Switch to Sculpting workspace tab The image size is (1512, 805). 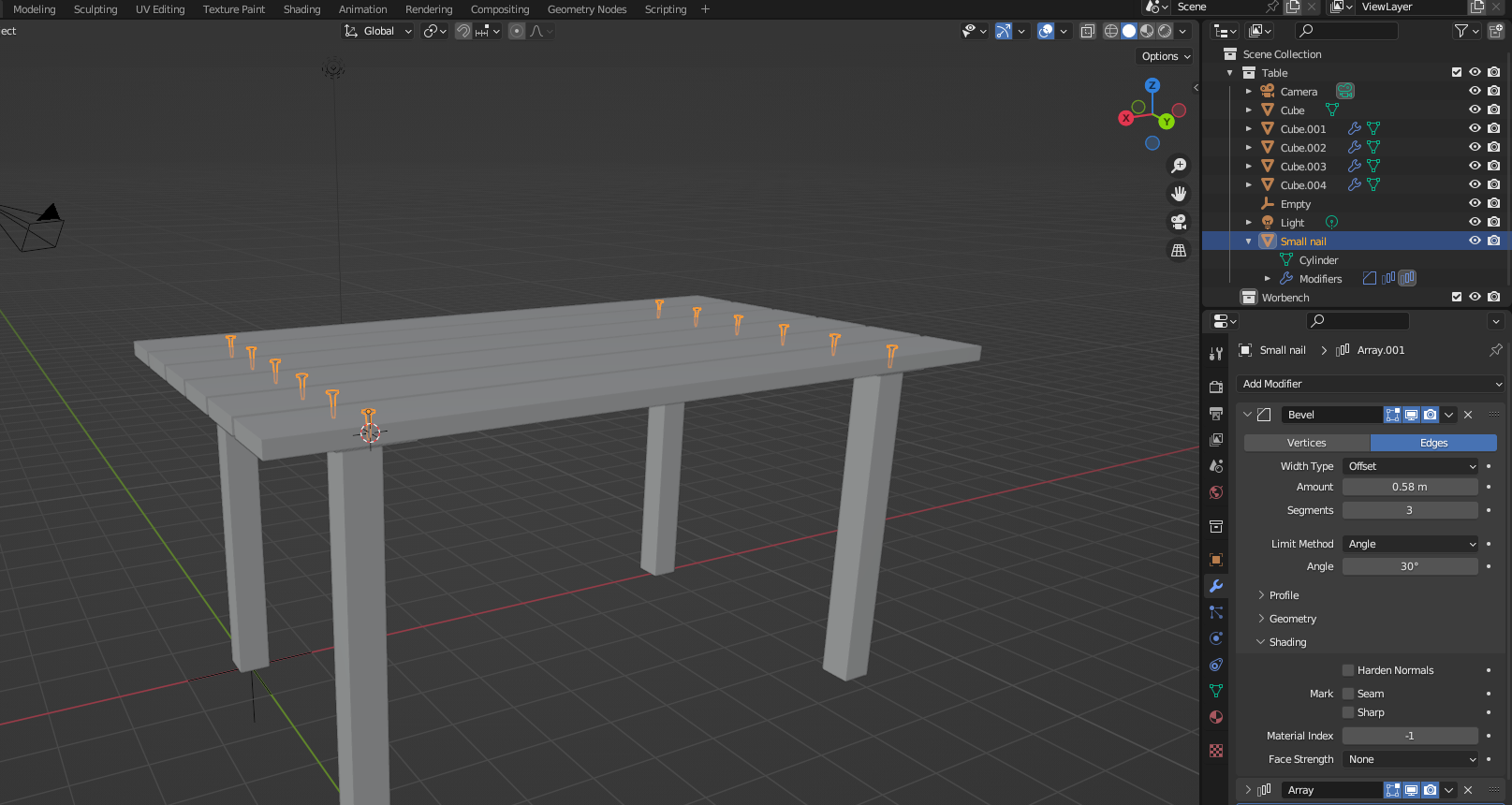point(95,9)
